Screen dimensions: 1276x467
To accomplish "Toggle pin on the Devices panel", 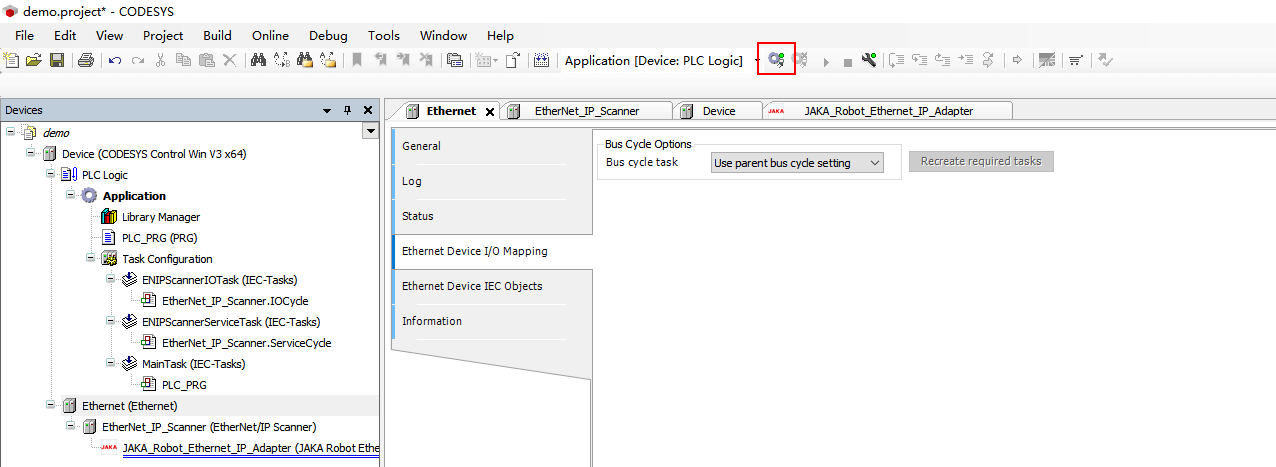I will coord(348,110).
